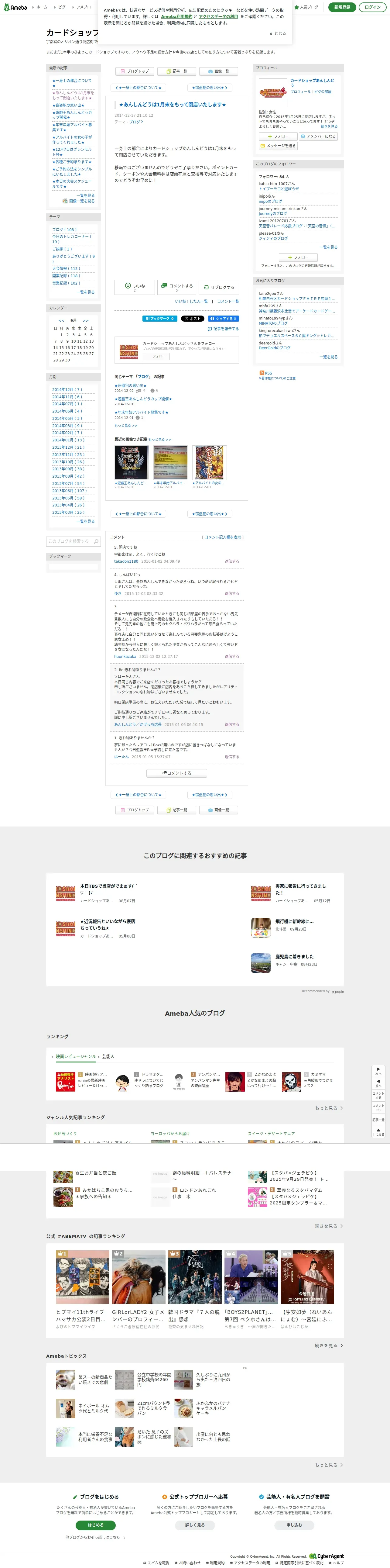Click the blog search magnifier icon

(x=96, y=541)
